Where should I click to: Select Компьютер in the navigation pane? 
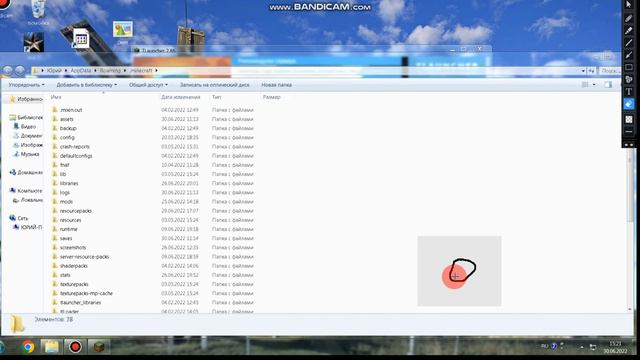click(x=26, y=191)
